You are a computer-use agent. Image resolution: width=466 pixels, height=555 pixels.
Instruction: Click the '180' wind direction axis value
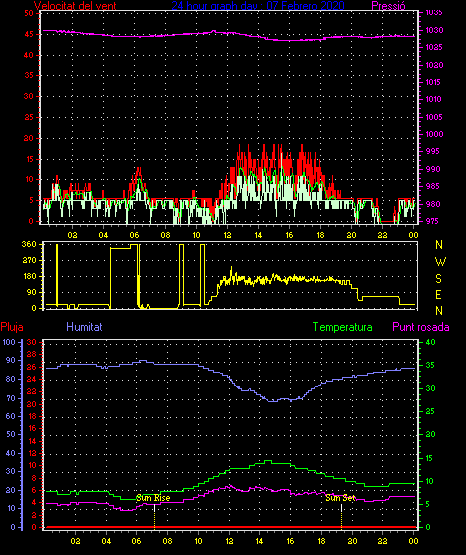(x=29, y=276)
